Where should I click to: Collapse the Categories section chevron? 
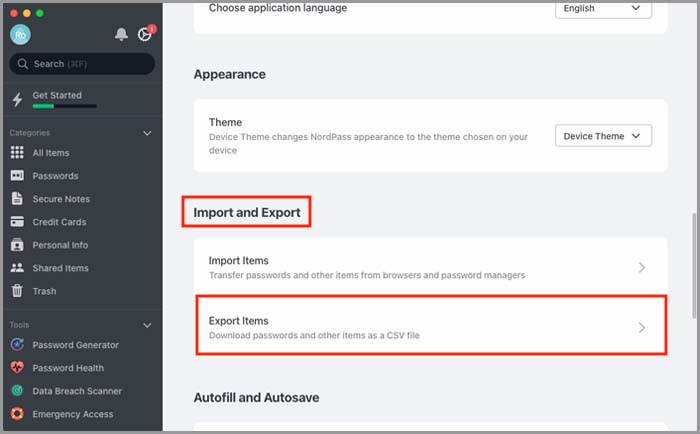click(x=147, y=133)
